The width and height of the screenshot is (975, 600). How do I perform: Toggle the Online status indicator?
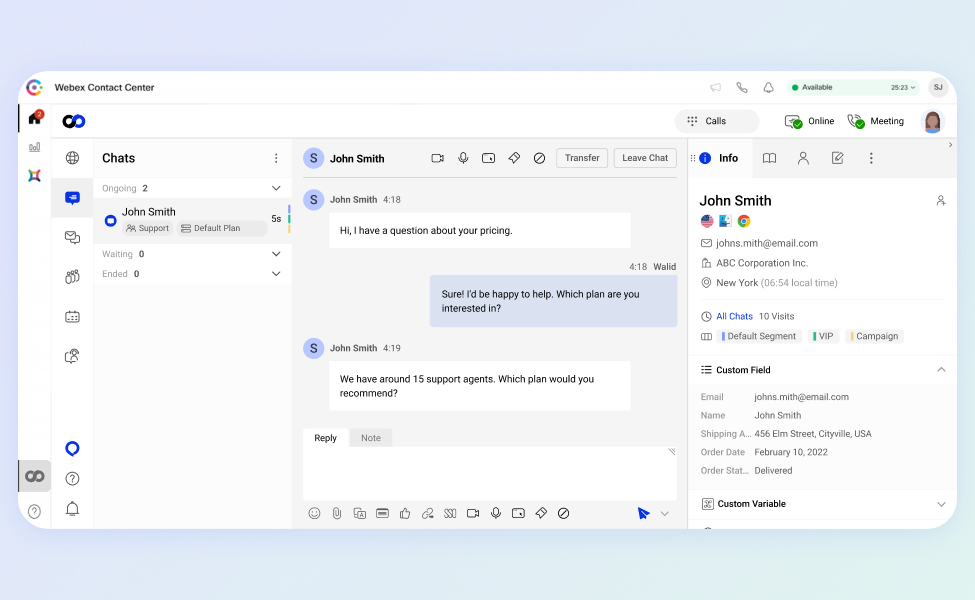tap(809, 121)
